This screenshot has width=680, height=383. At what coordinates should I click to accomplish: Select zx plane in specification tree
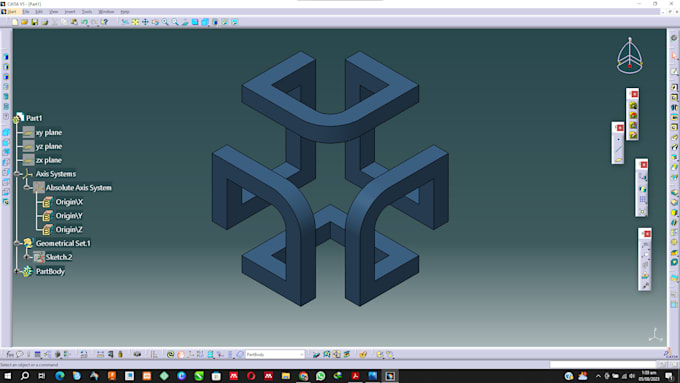coord(49,160)
